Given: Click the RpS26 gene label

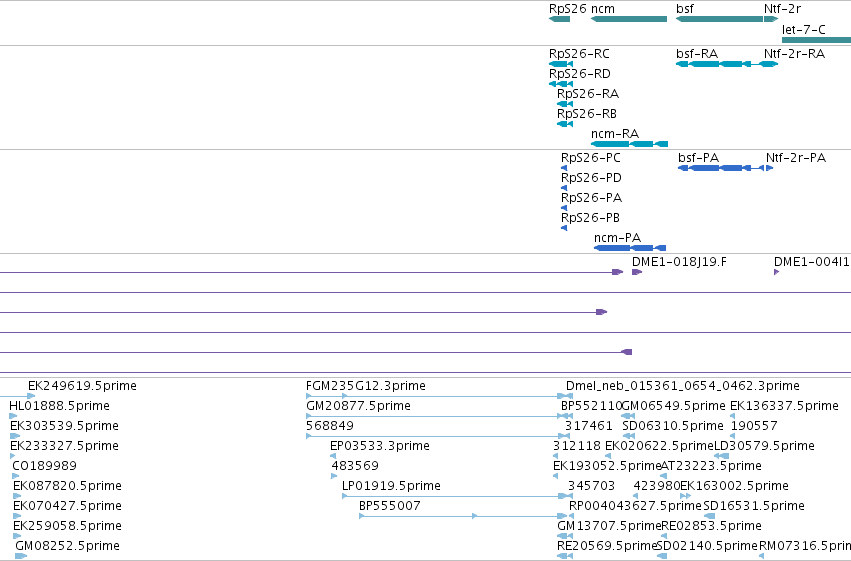Looking at the screenshot, I should point(568,9).
